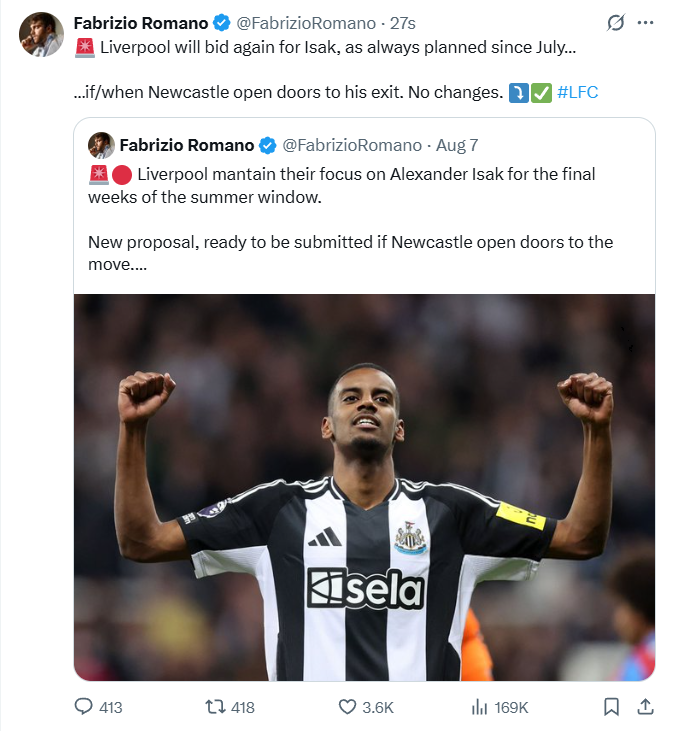Click the blue verified badge by author name

coord(220,22)
